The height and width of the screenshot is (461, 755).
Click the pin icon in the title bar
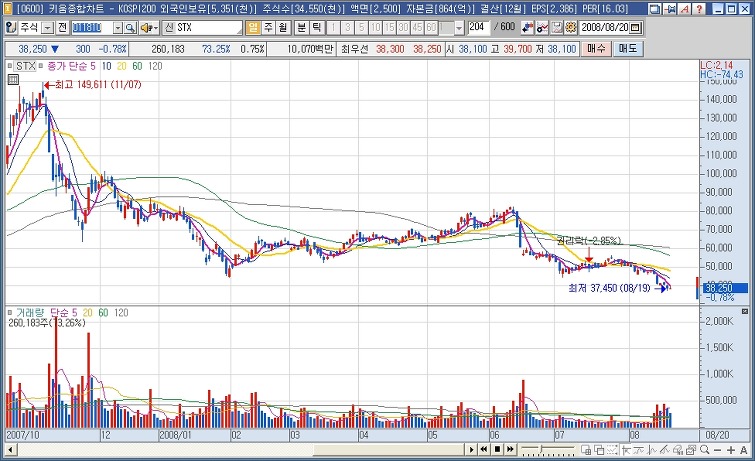click(670, 8)
